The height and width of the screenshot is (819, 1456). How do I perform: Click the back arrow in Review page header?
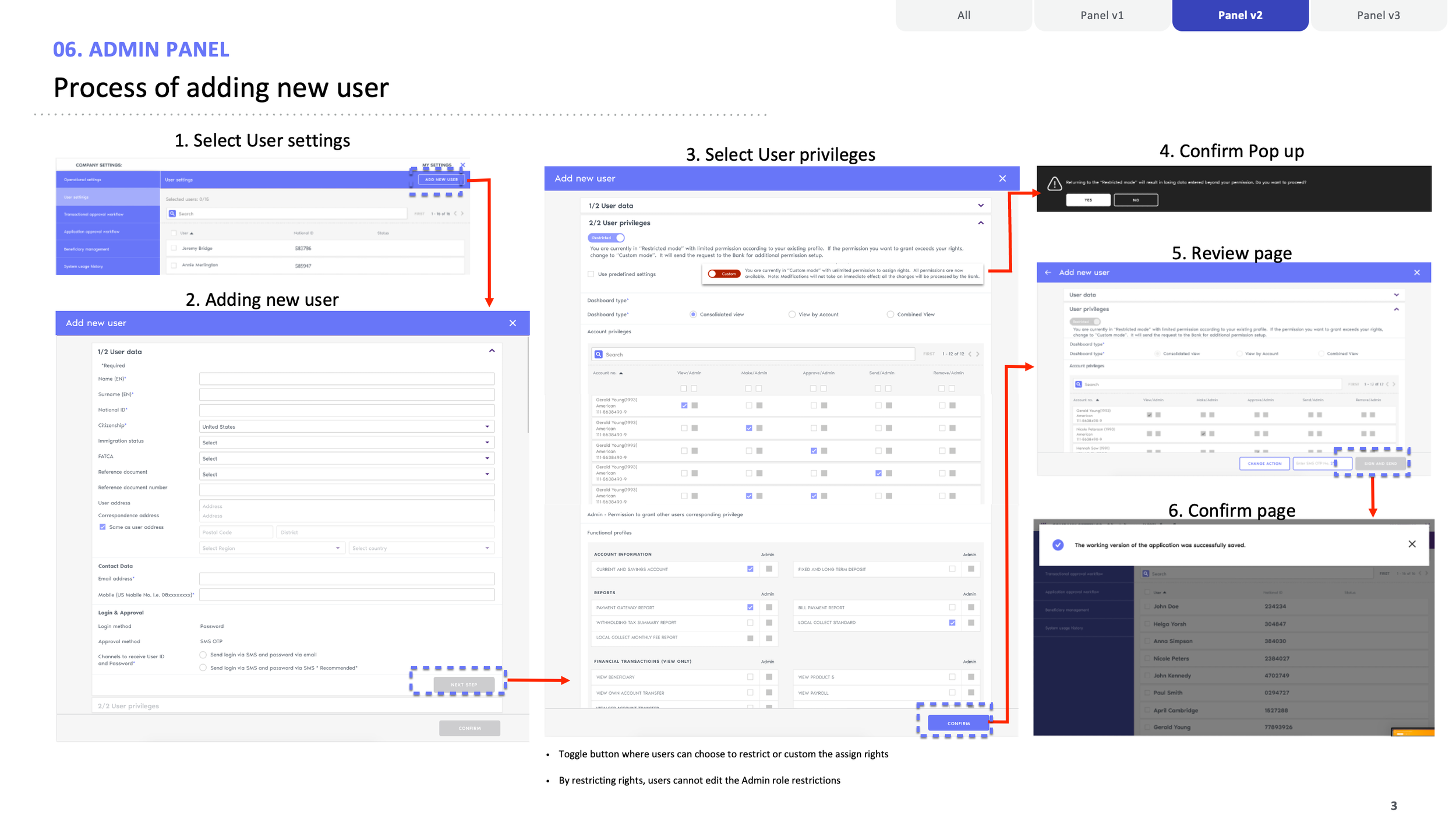point(1048,273)
